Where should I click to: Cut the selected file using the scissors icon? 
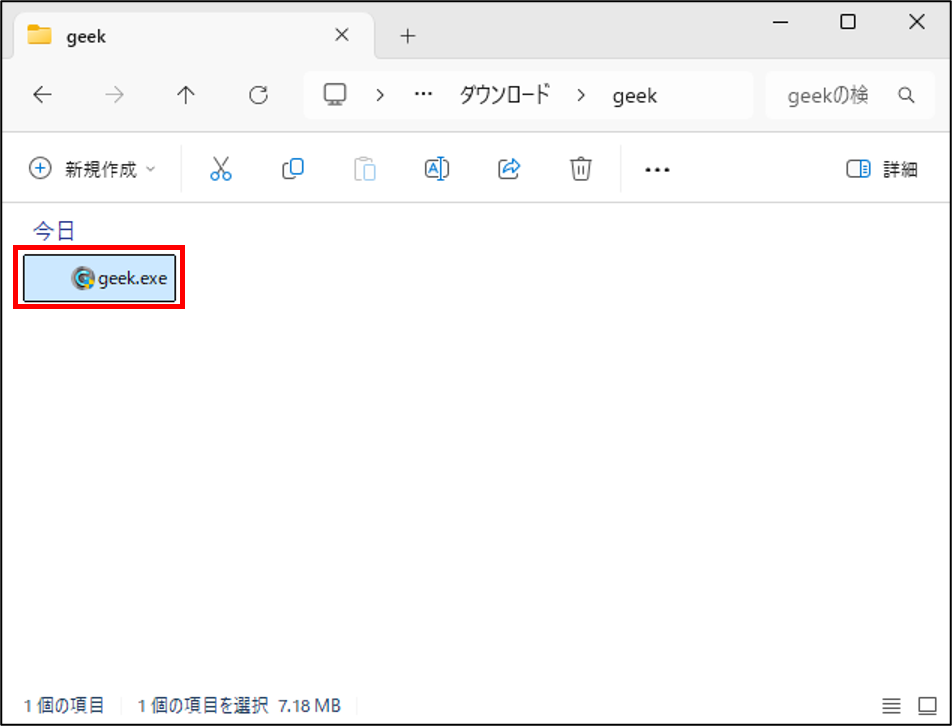pyautogui.click(x=221, y=168)
